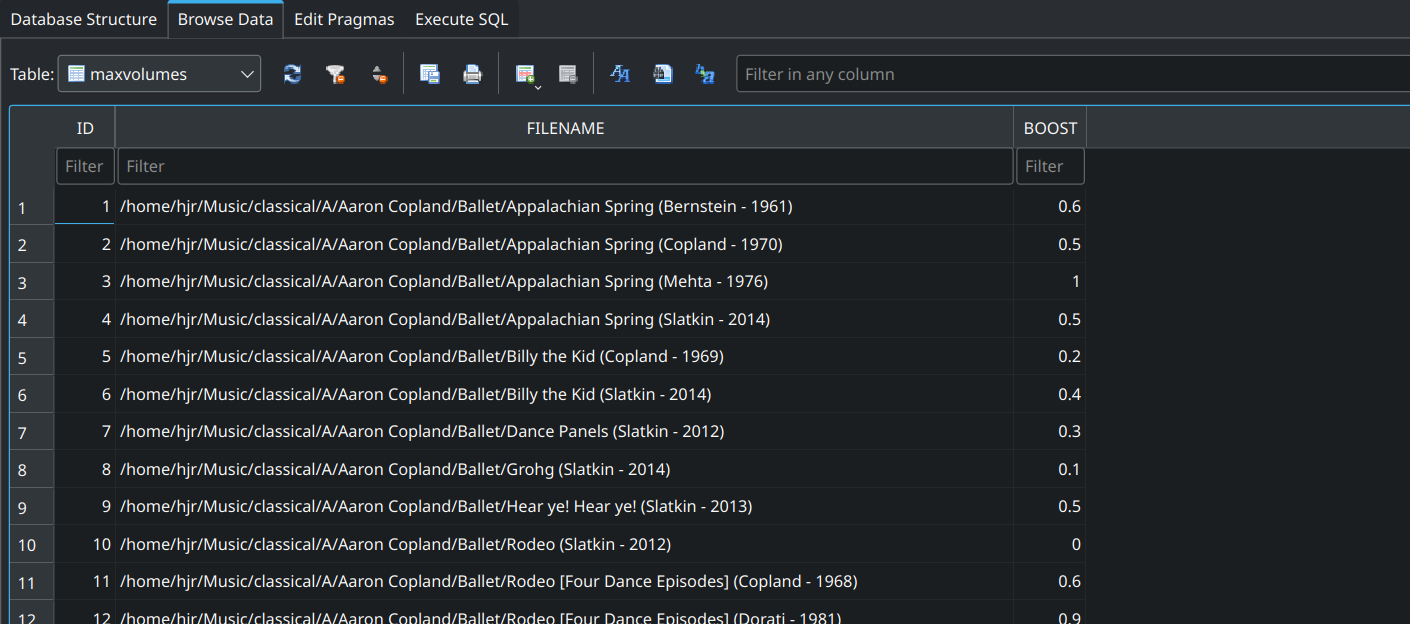Clear all applied column filters
The height and width of the screenshot is (624, 1410).
point(335,73)
